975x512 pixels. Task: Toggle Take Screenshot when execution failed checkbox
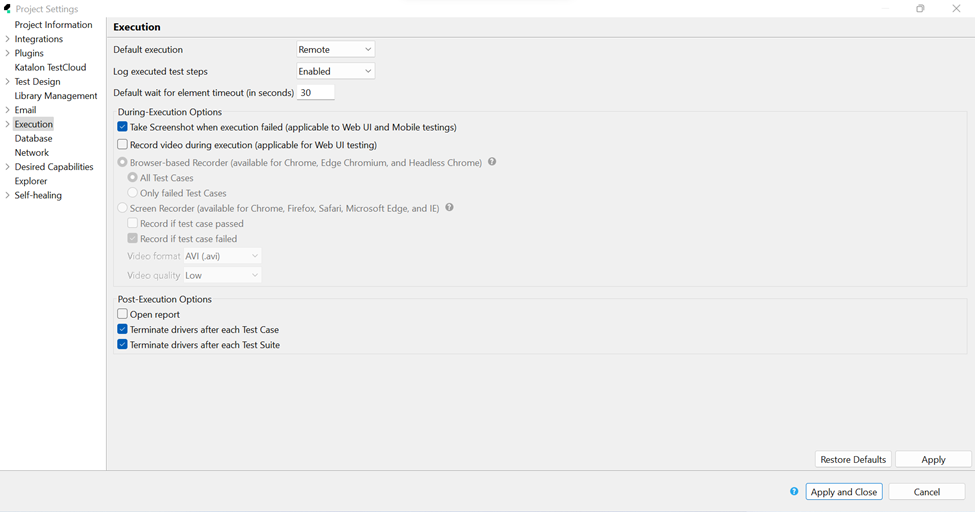point(122,127)
